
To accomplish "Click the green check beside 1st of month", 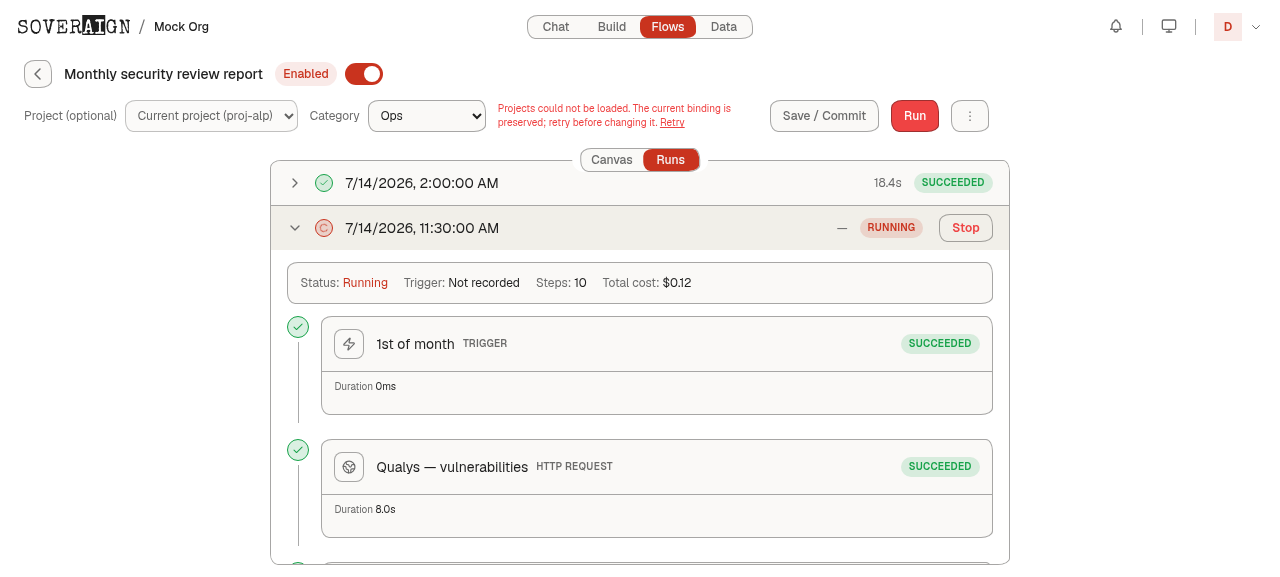I will [298, 327].
